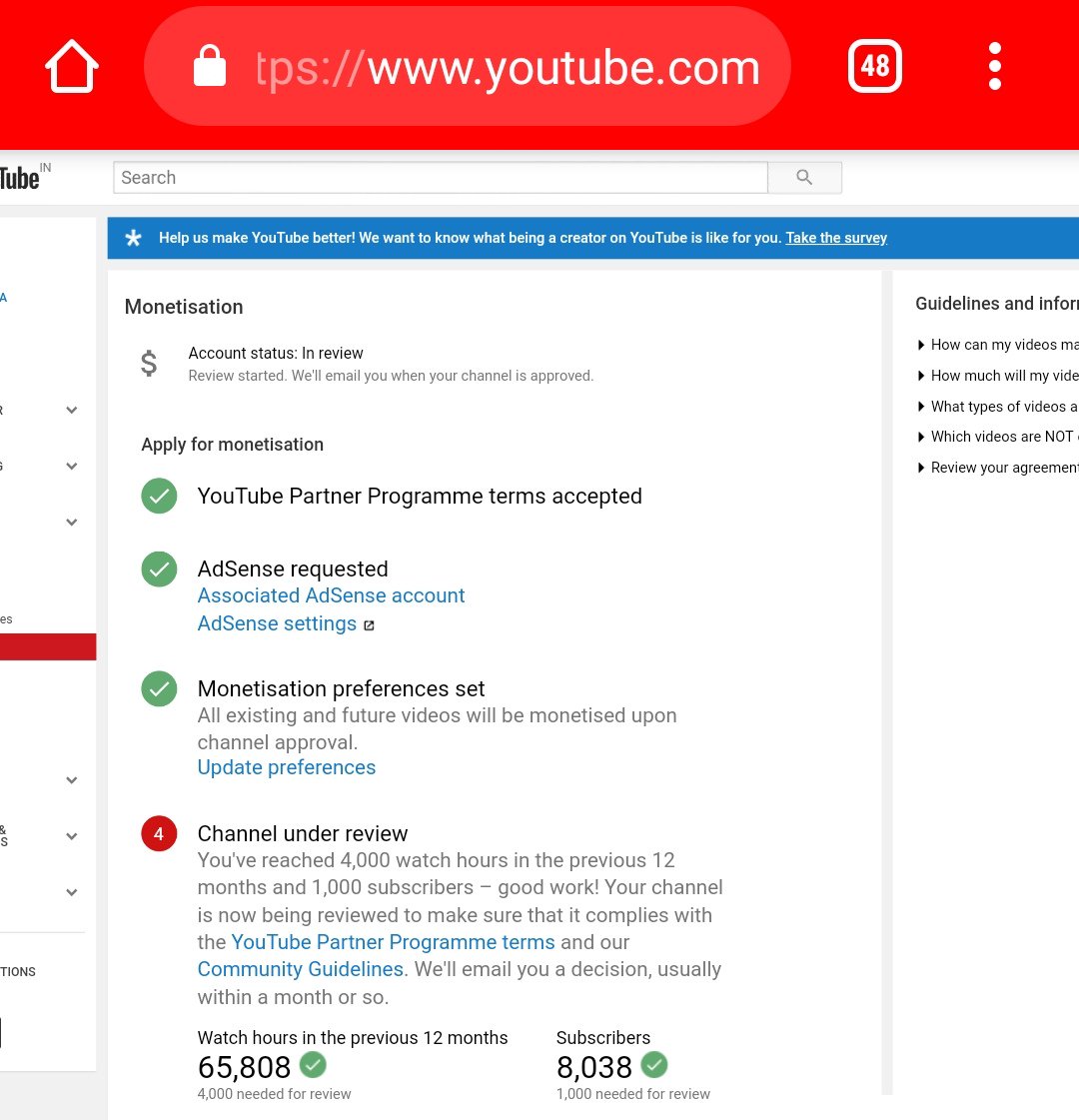Screen dimensions: 1079x1120
Task: Expand 'How much will my vide...' guideline
Action: pyautogui.click(x=998, y=376)
